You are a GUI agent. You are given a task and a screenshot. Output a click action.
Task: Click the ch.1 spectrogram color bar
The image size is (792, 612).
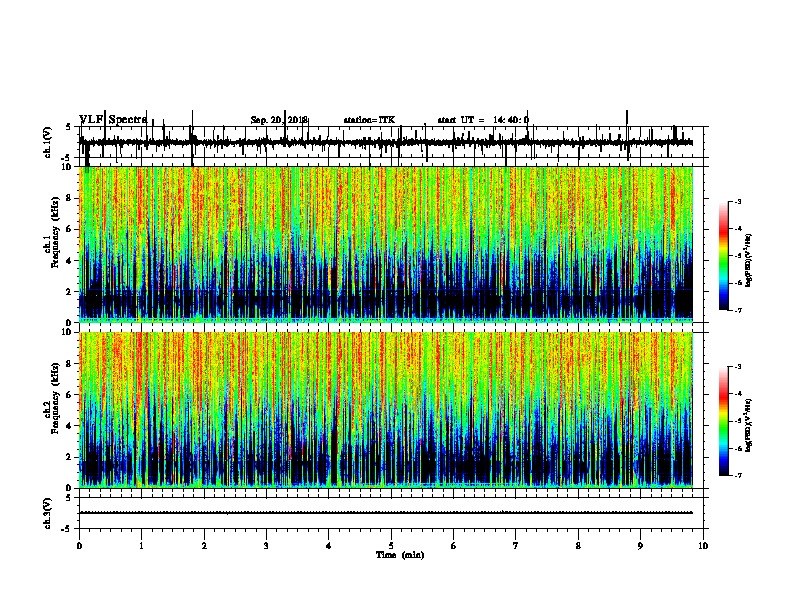click(x=723, y=256)
